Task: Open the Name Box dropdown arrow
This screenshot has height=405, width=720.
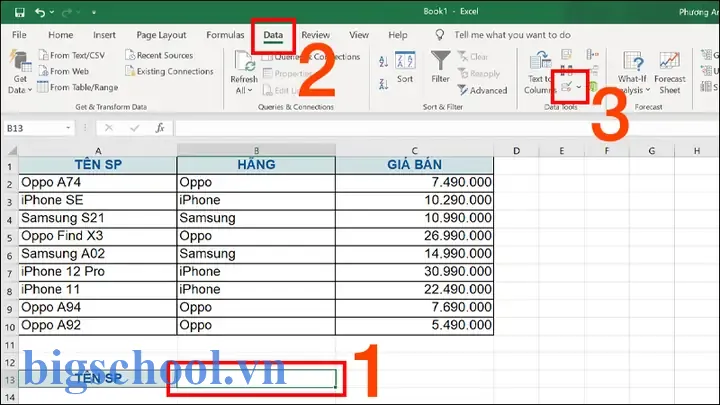Action: point(68,128)
